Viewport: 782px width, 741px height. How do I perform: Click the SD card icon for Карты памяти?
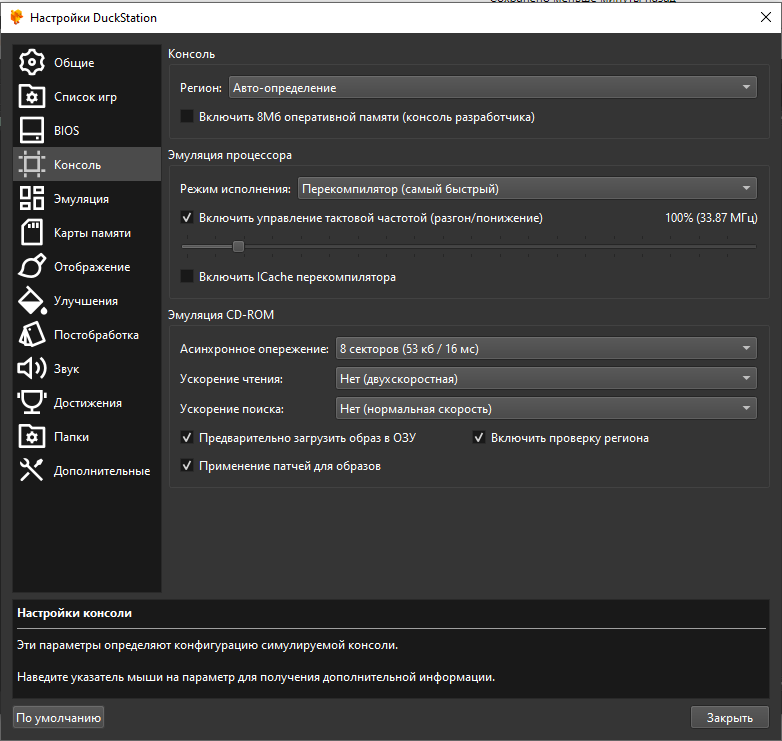[x=31, y=232]
